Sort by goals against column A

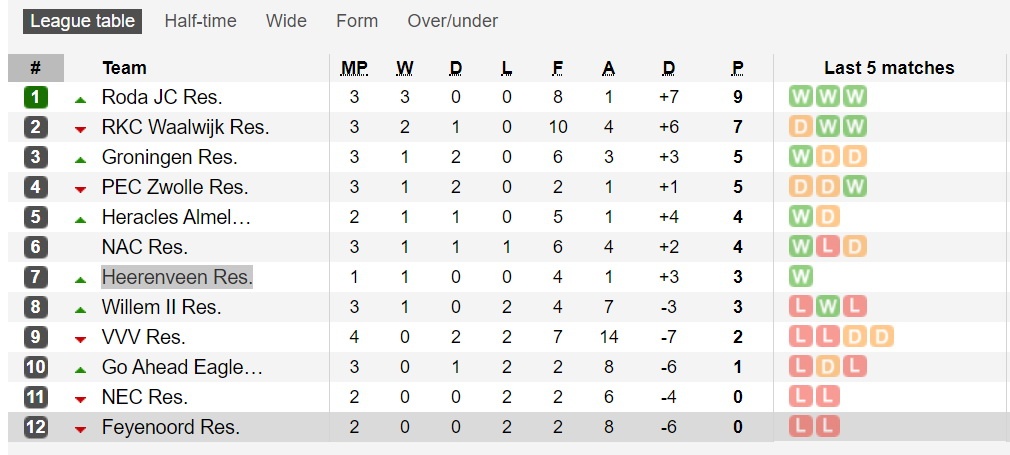(x=608, y=68)
